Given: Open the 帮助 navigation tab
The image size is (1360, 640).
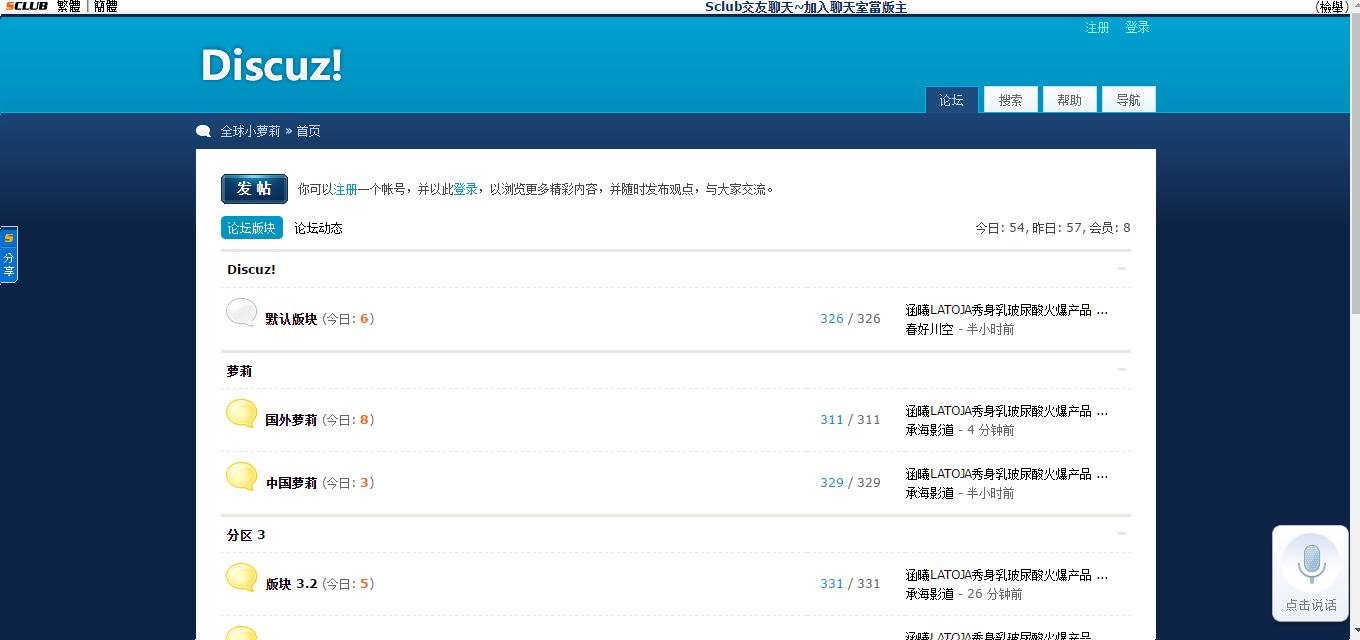Looking at the screenshot, I should [x=1069, y=100].
